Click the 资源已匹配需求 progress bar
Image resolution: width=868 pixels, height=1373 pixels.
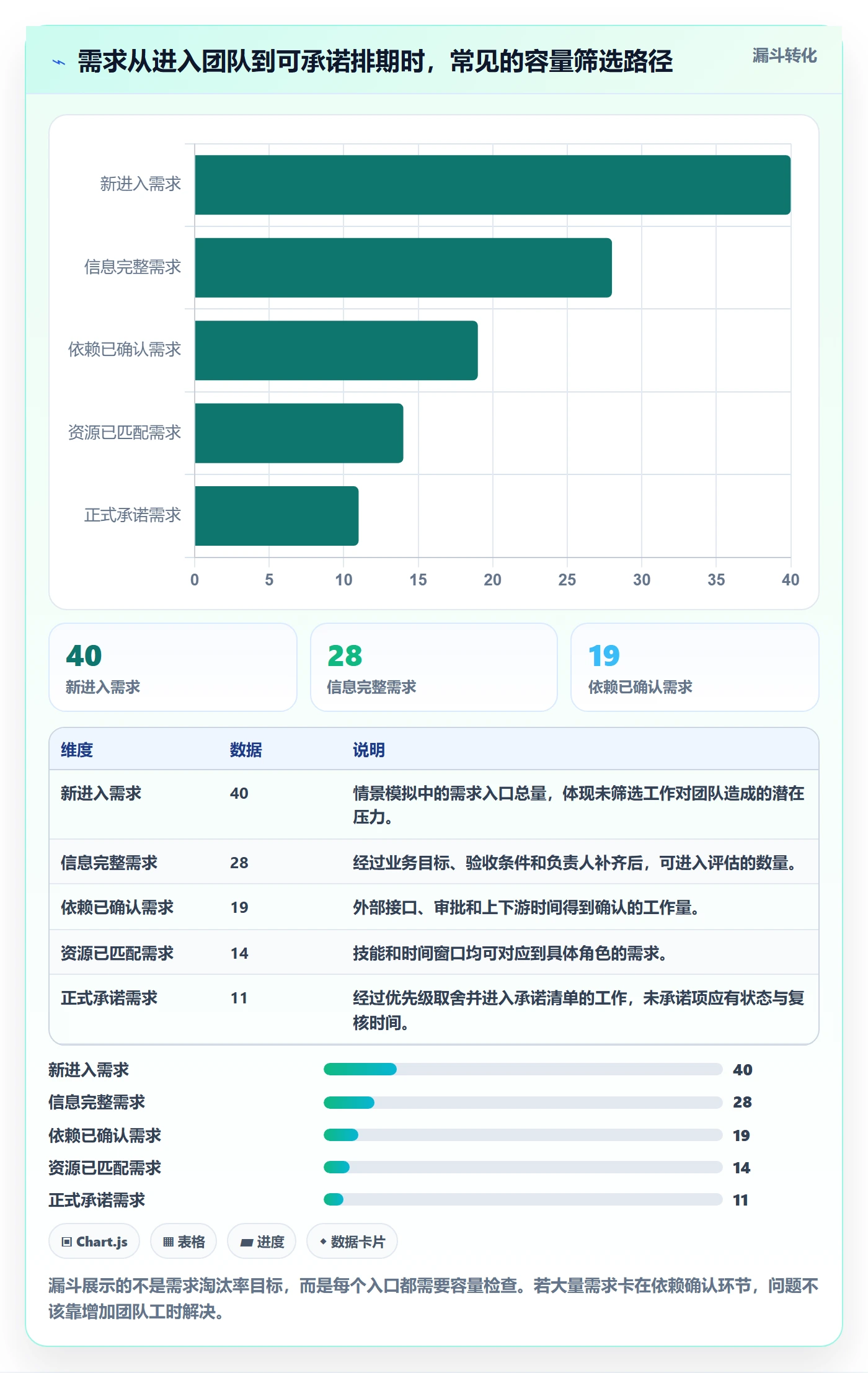[x=523, y=1167]
